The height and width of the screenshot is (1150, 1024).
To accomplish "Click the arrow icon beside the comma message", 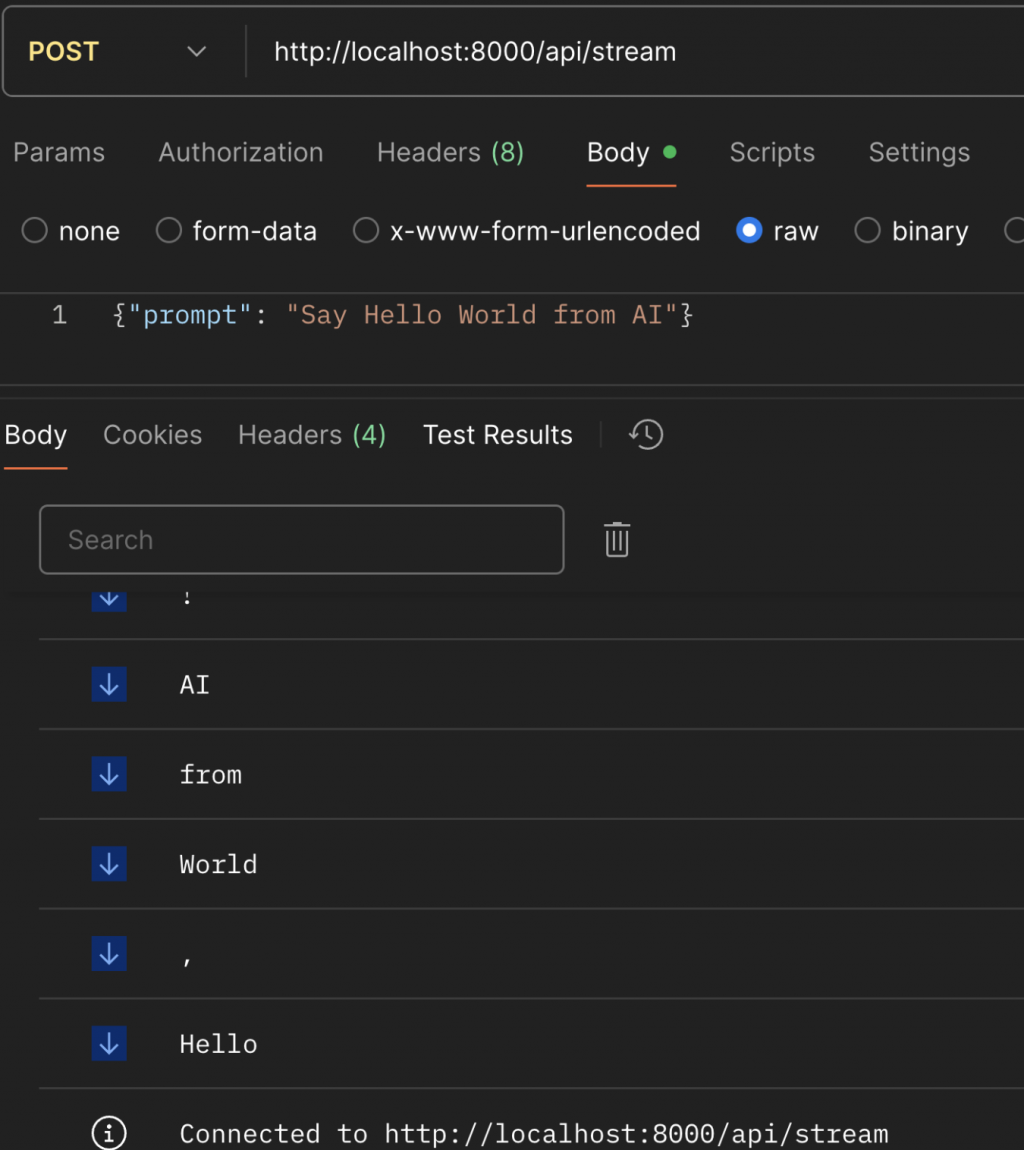I will 109,954.
